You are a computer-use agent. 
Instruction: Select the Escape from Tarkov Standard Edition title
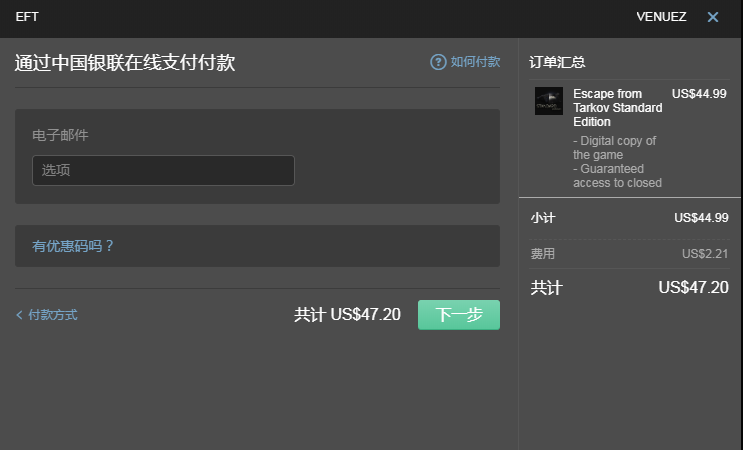pyautogui.click(x=617, y=108)
